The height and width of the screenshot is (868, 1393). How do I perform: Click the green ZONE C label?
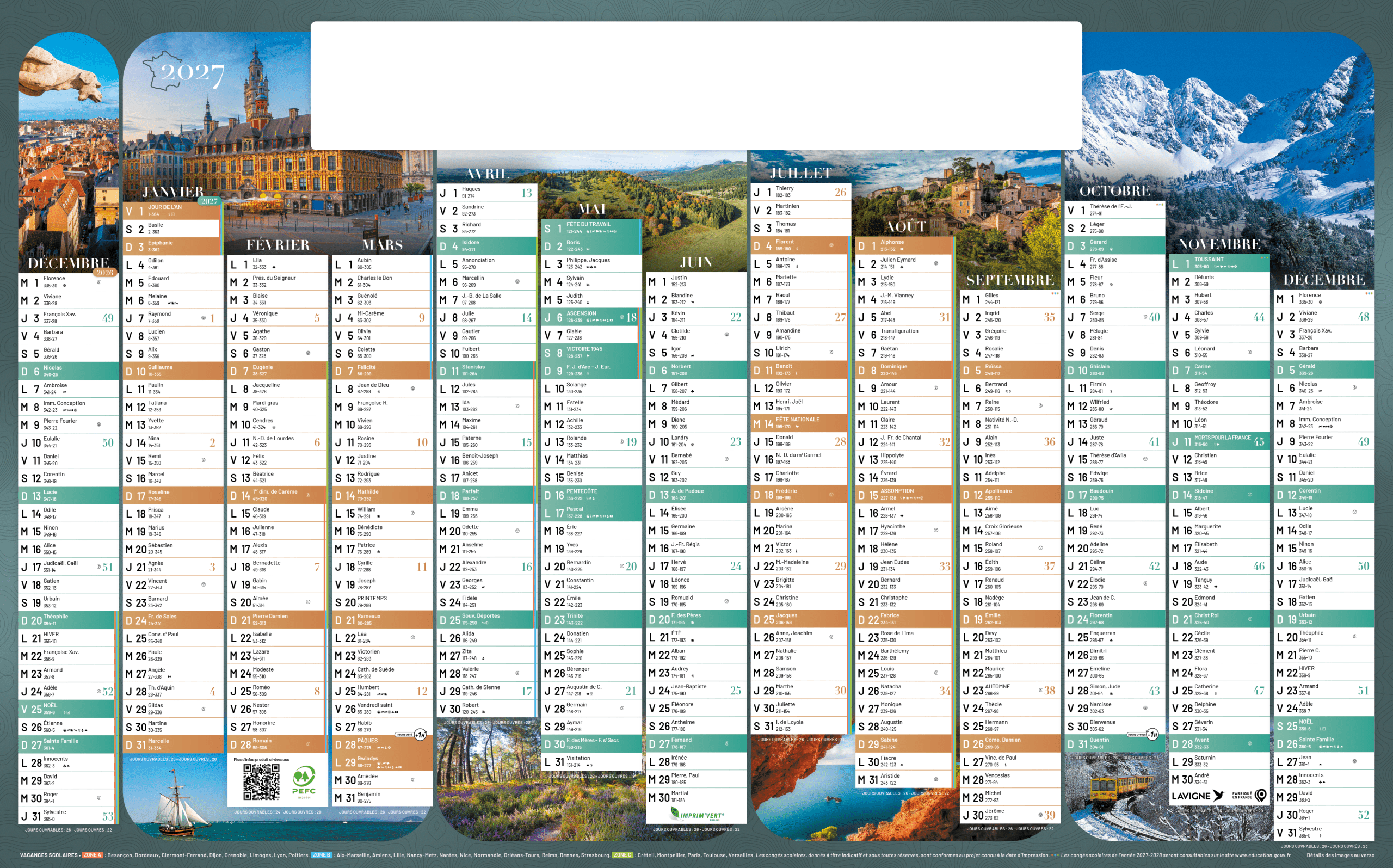(622, 855)
